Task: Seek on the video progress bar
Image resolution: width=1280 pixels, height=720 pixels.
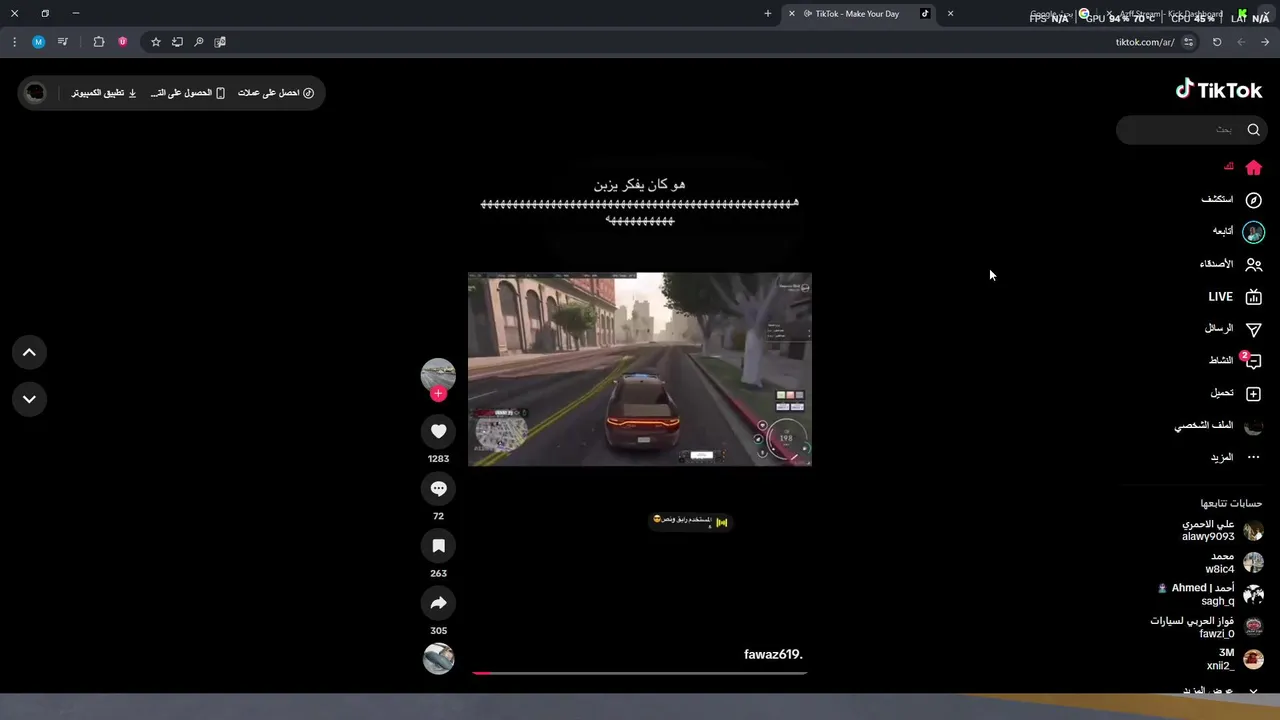Action: click(640, 673)
